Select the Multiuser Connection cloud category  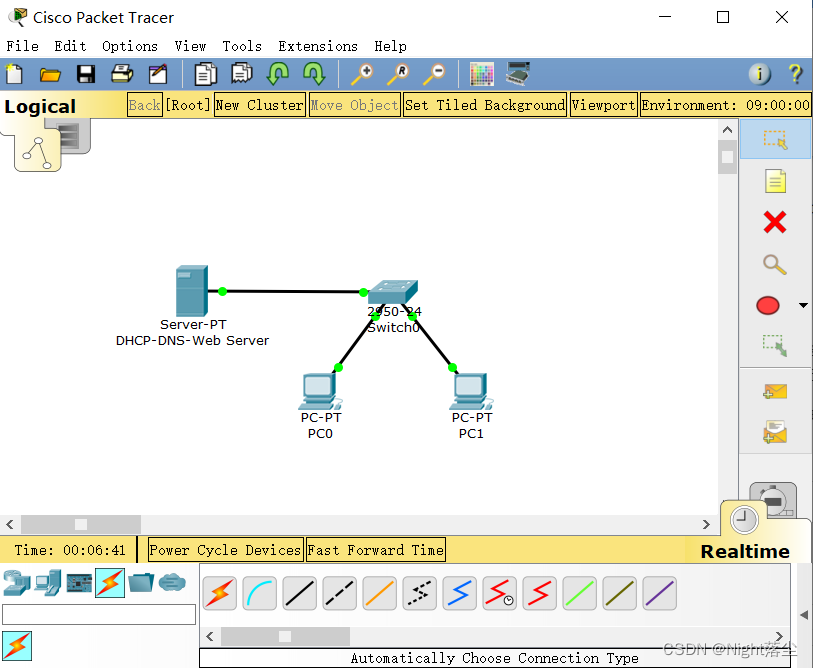(172, 583)
